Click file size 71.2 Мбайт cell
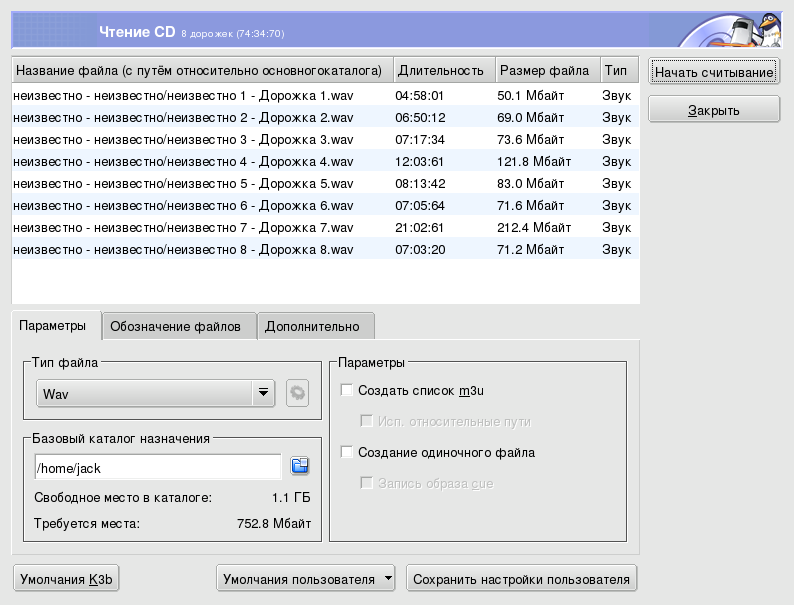This screenshot has height=605, width=794. pos(530,250)
